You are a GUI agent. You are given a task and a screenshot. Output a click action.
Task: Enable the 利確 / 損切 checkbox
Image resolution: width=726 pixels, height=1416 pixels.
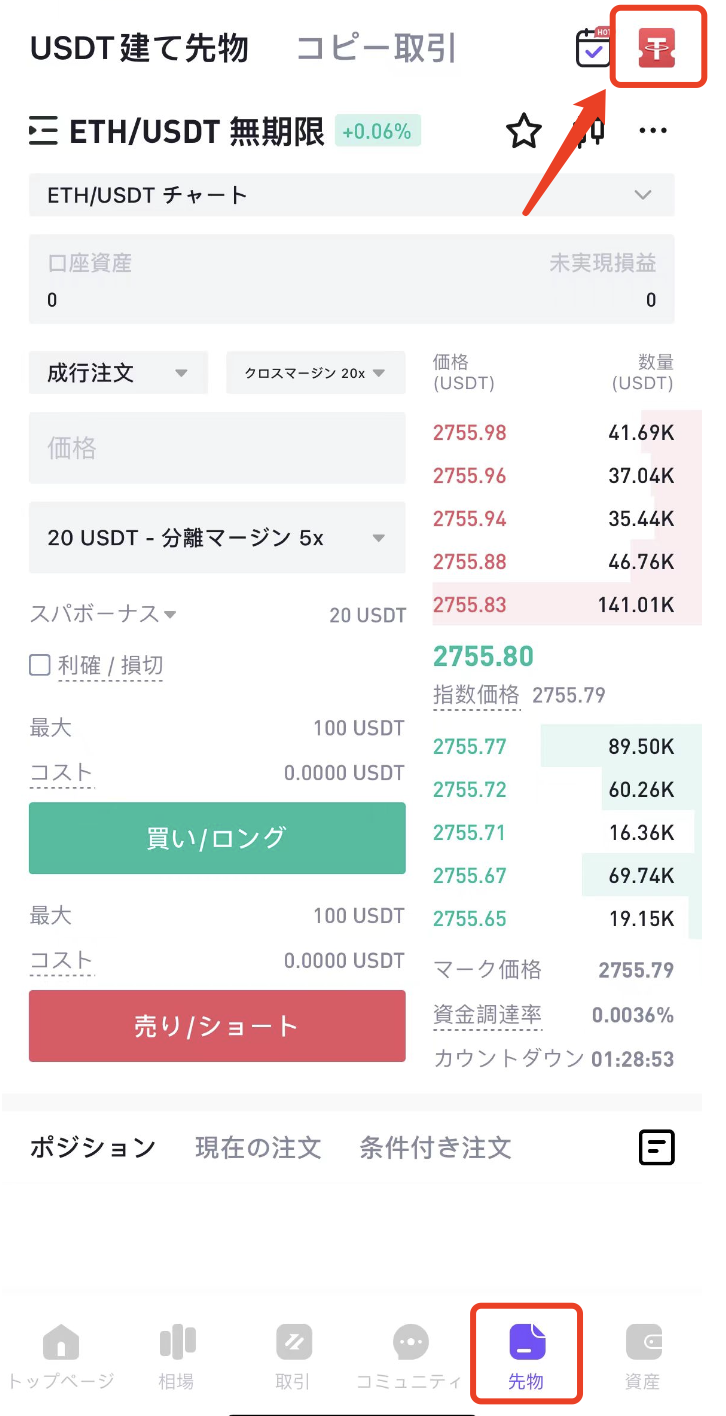pos(40,665)
